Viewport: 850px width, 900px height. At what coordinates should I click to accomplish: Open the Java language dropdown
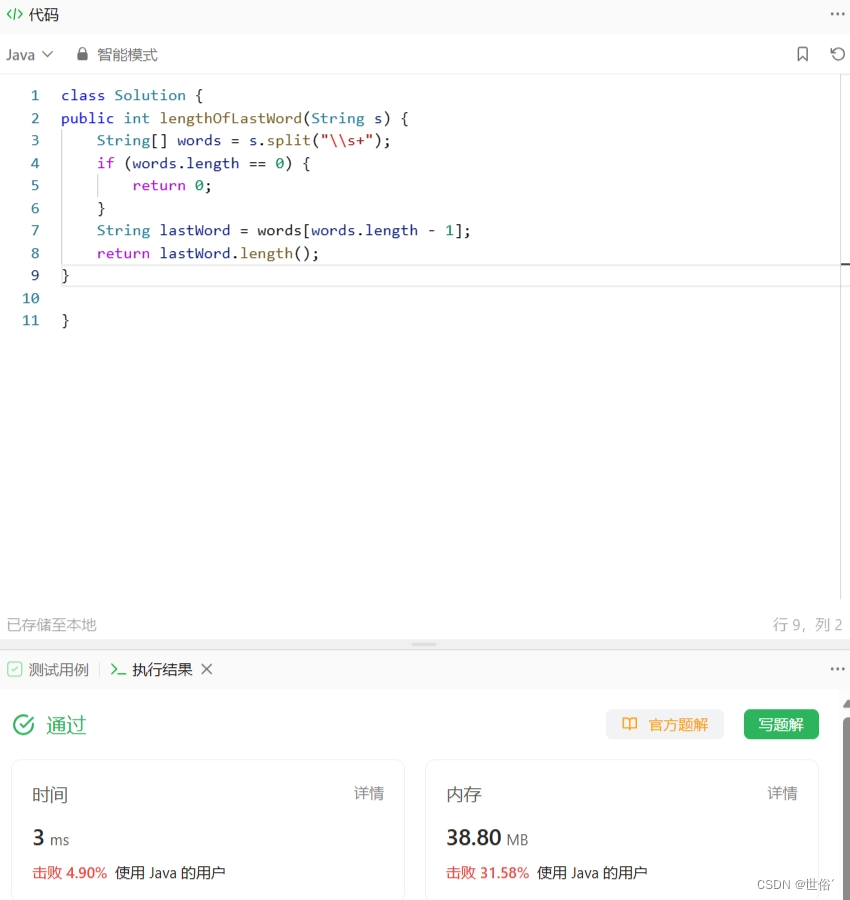tap(29, 54)
